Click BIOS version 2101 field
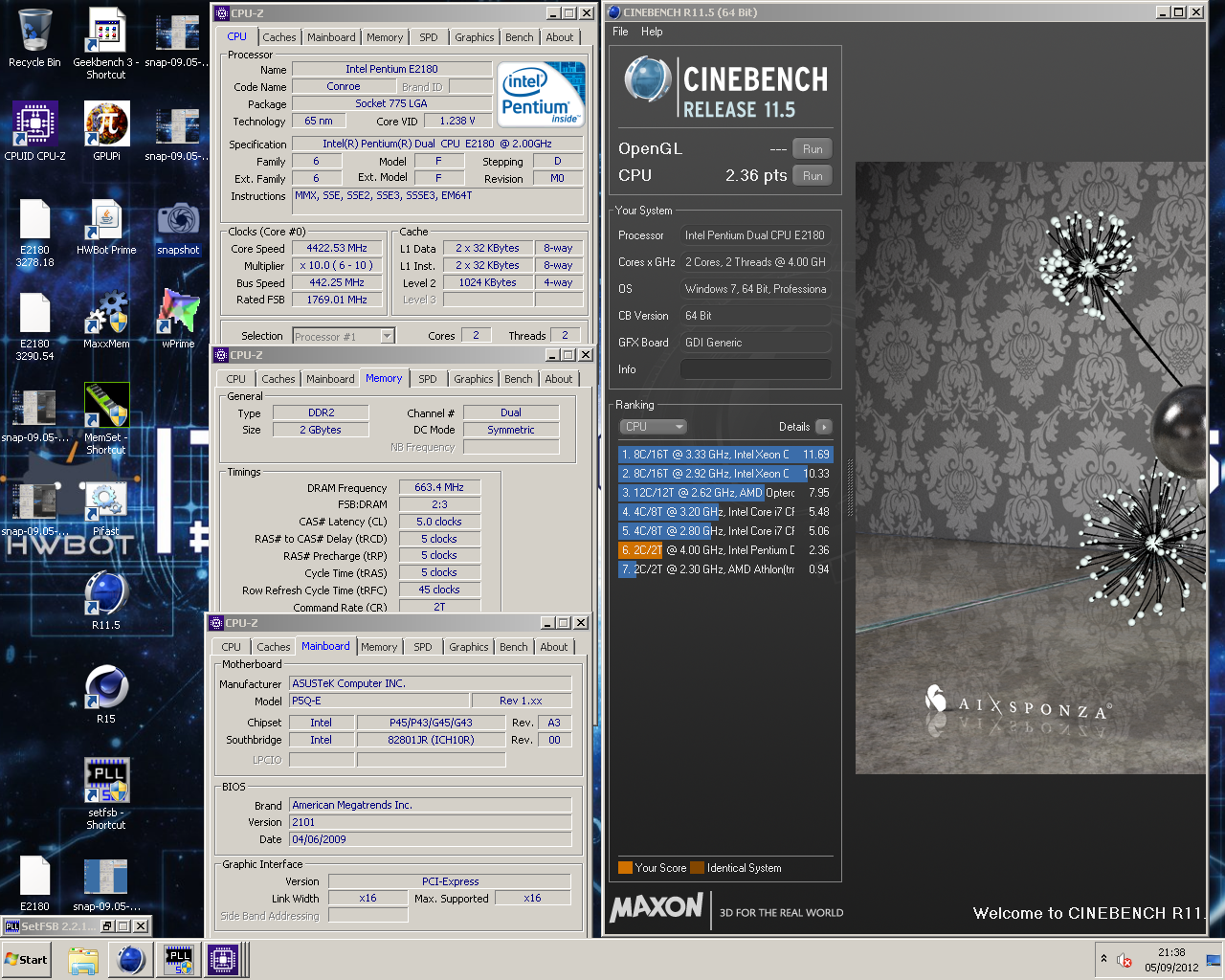This screenshot has width=1225, height=980. pos(431,822)
